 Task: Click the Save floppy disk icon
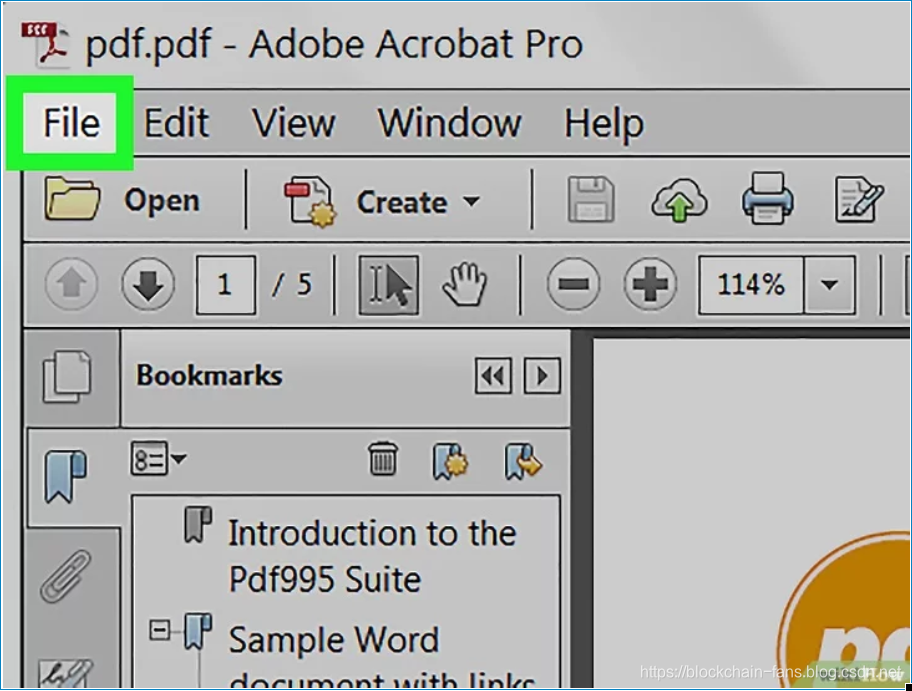click(590, 200)
